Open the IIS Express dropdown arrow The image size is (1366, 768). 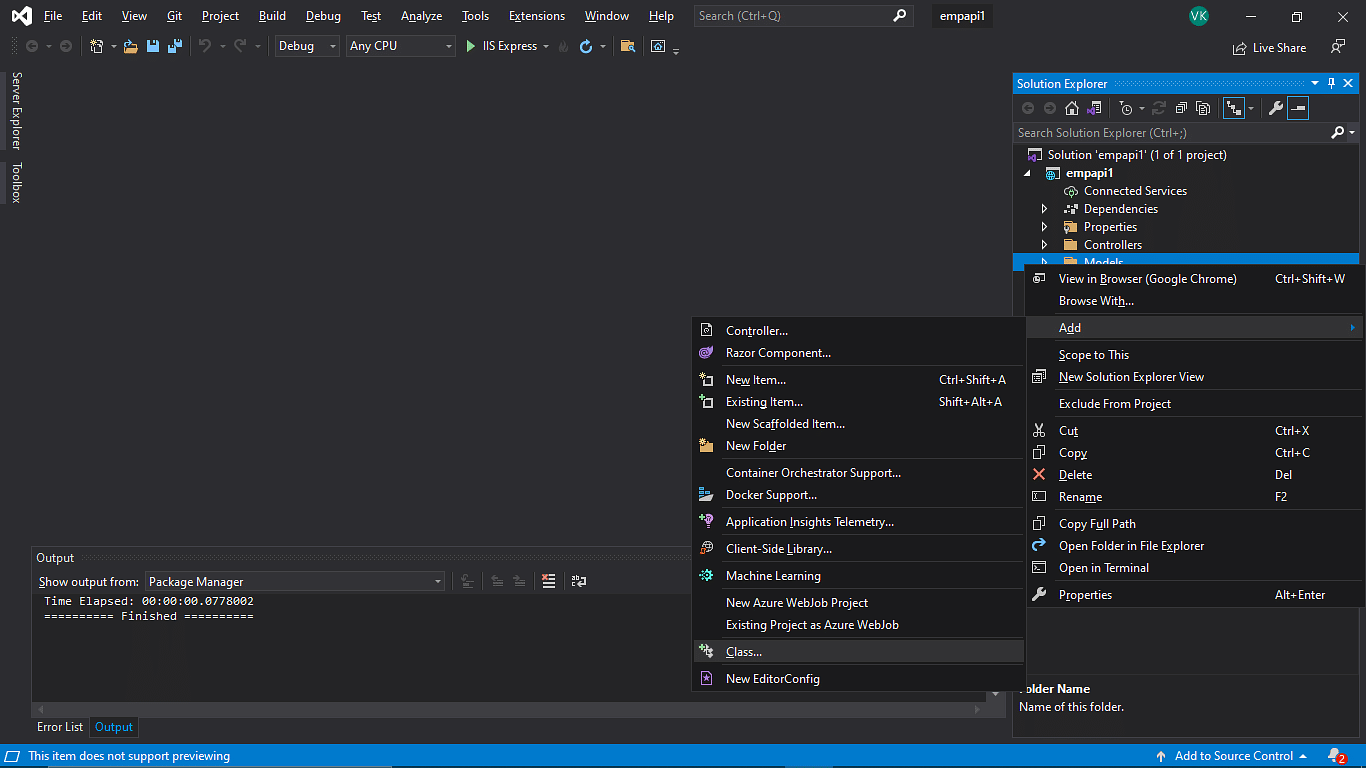pyautogui.click(x=546, y=46)
